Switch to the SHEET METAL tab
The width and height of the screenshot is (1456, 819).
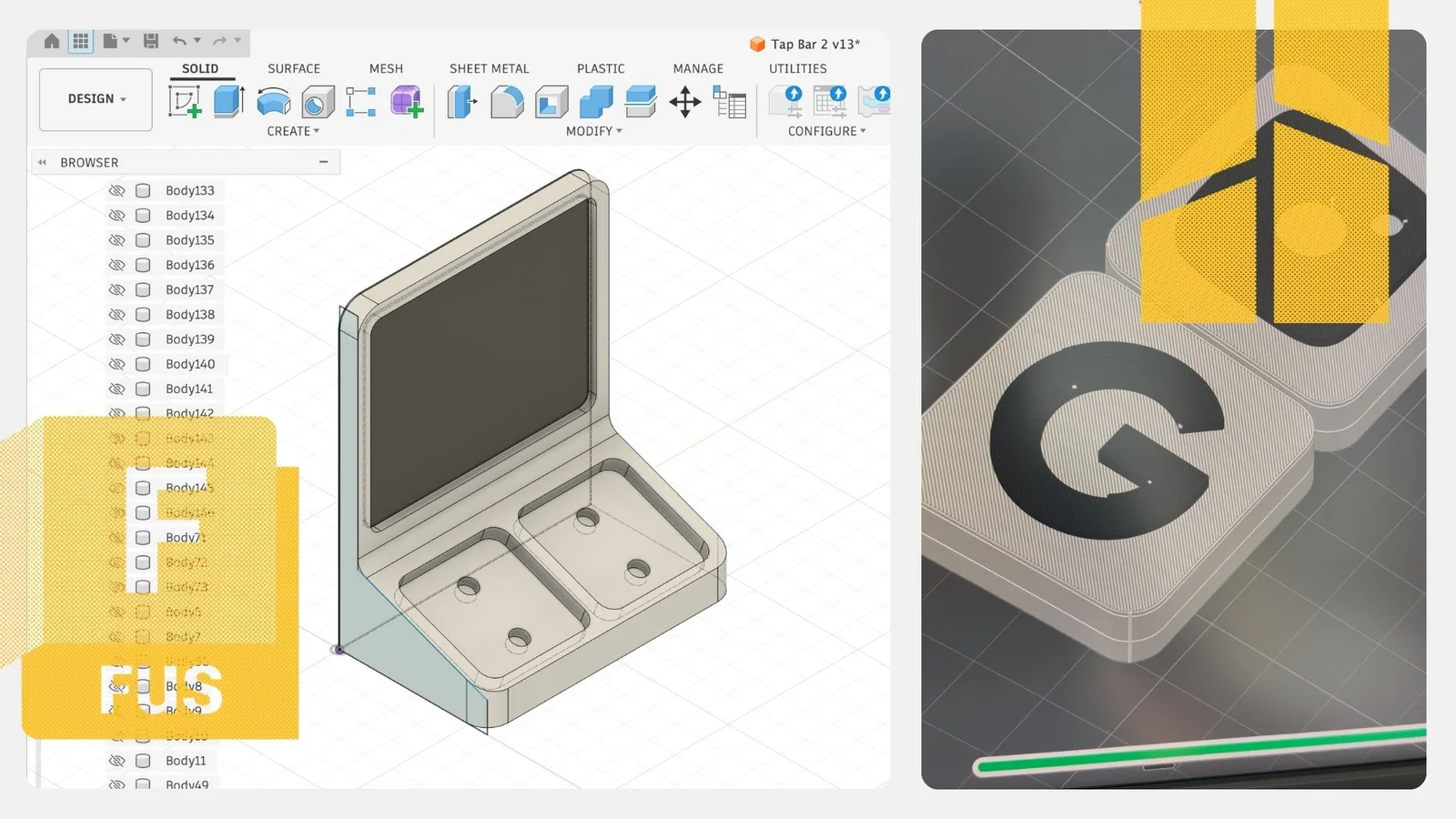pyautogui.click(x=489, y=68)
